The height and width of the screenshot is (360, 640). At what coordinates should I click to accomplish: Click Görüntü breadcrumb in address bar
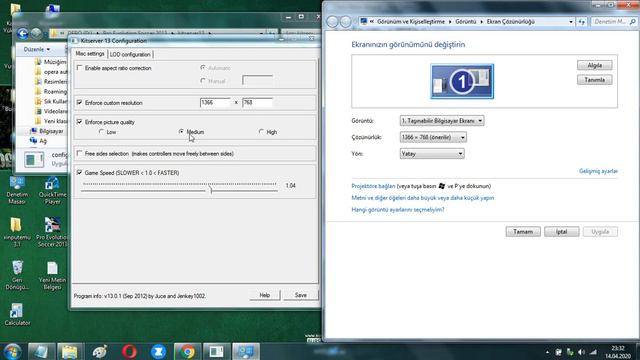point(466,22)
